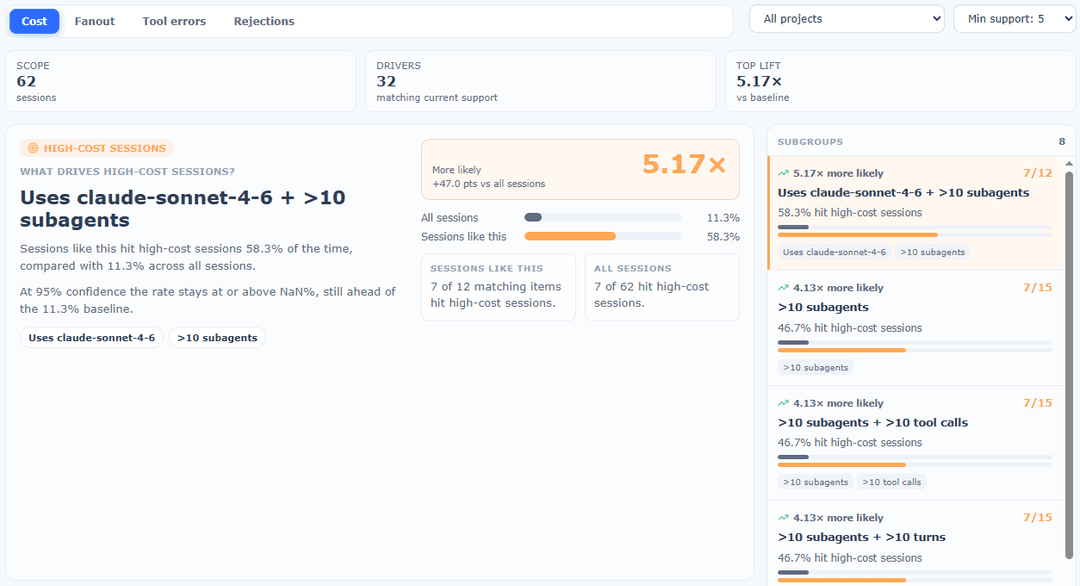Image resolution: width=1080 pixels, height=586 pixels.
Task: Click trend arrow icon on 5.17× subgroup
Action: [783, 174]
